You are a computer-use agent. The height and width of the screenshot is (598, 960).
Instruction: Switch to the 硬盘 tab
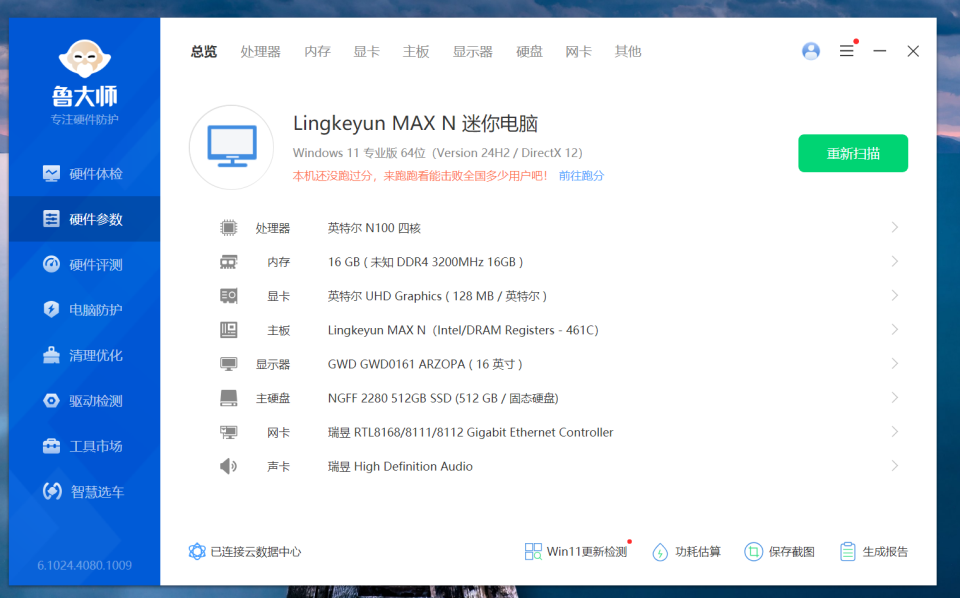click(529, 51)
